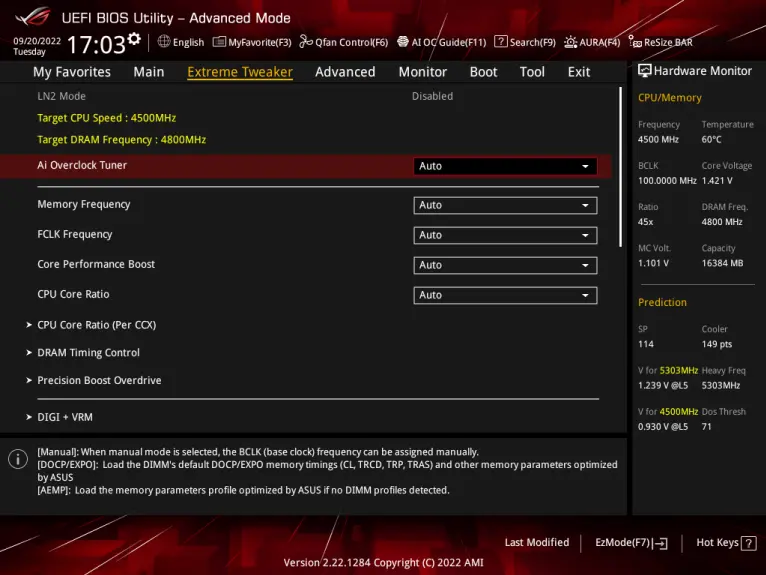Click the Prediction section heading
766x575 pixels.
tap(662, 302)
